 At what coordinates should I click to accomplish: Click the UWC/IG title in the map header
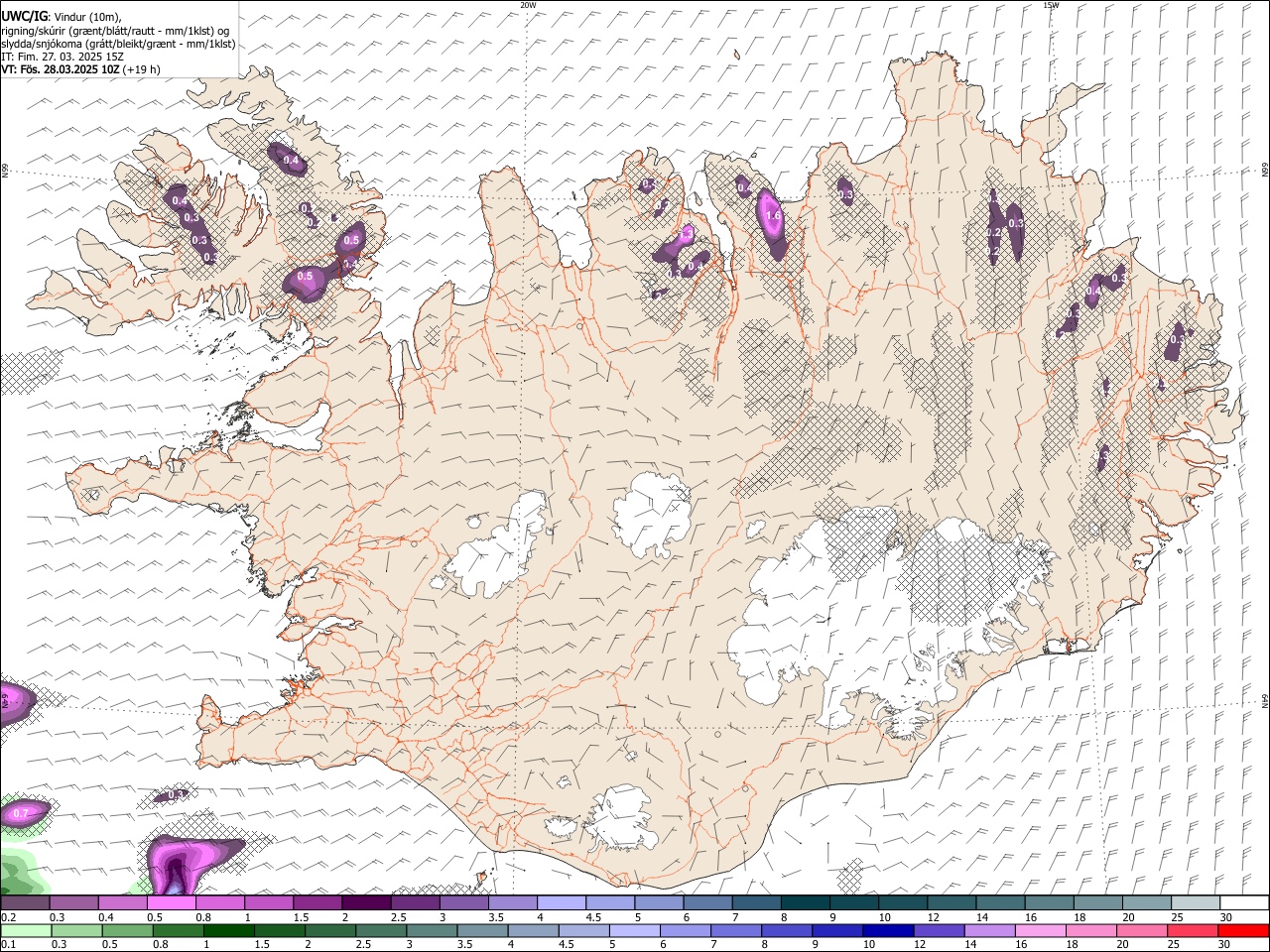pos(24,17)
